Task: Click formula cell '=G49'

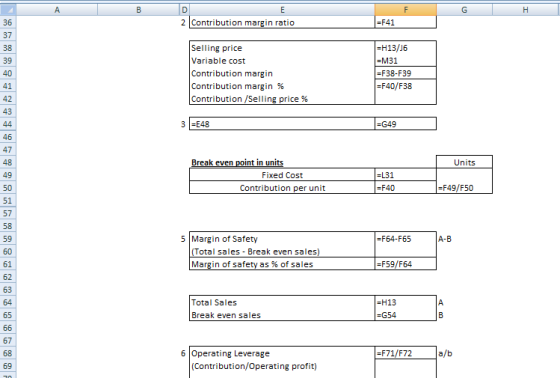Action: 406,124
